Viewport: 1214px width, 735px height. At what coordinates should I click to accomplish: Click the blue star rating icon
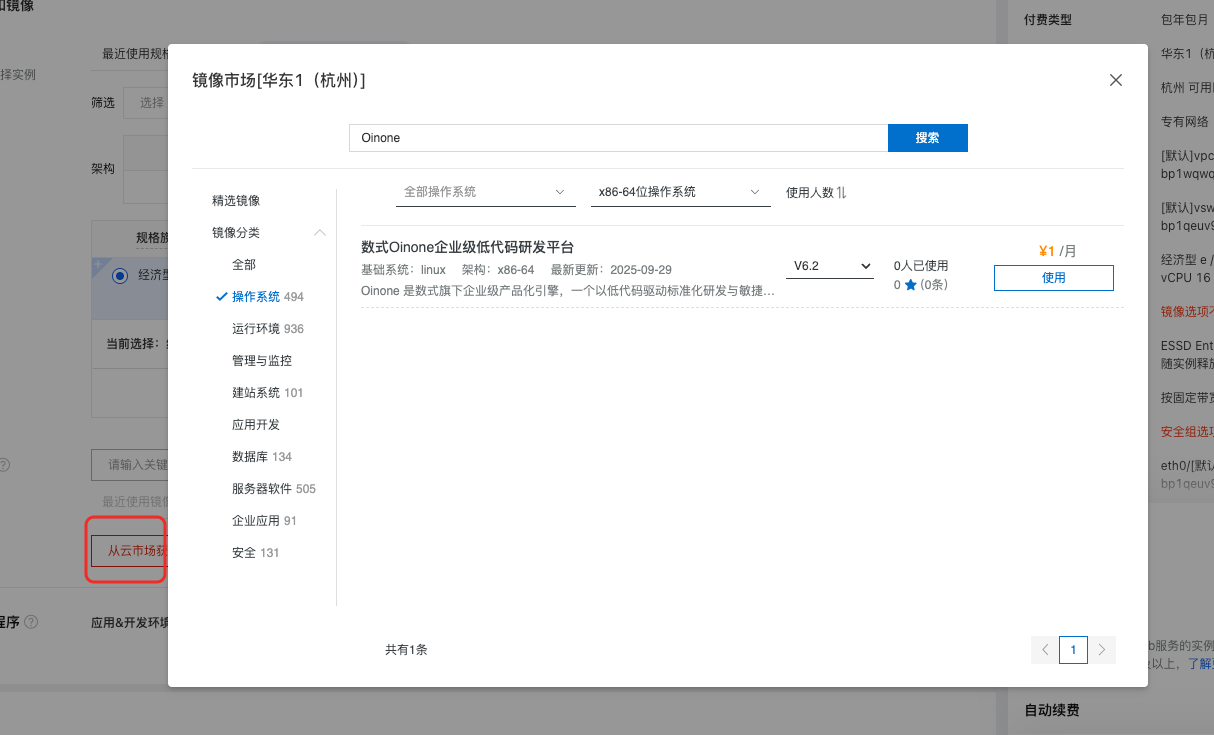pyautogui.click(x=910, y=285)
